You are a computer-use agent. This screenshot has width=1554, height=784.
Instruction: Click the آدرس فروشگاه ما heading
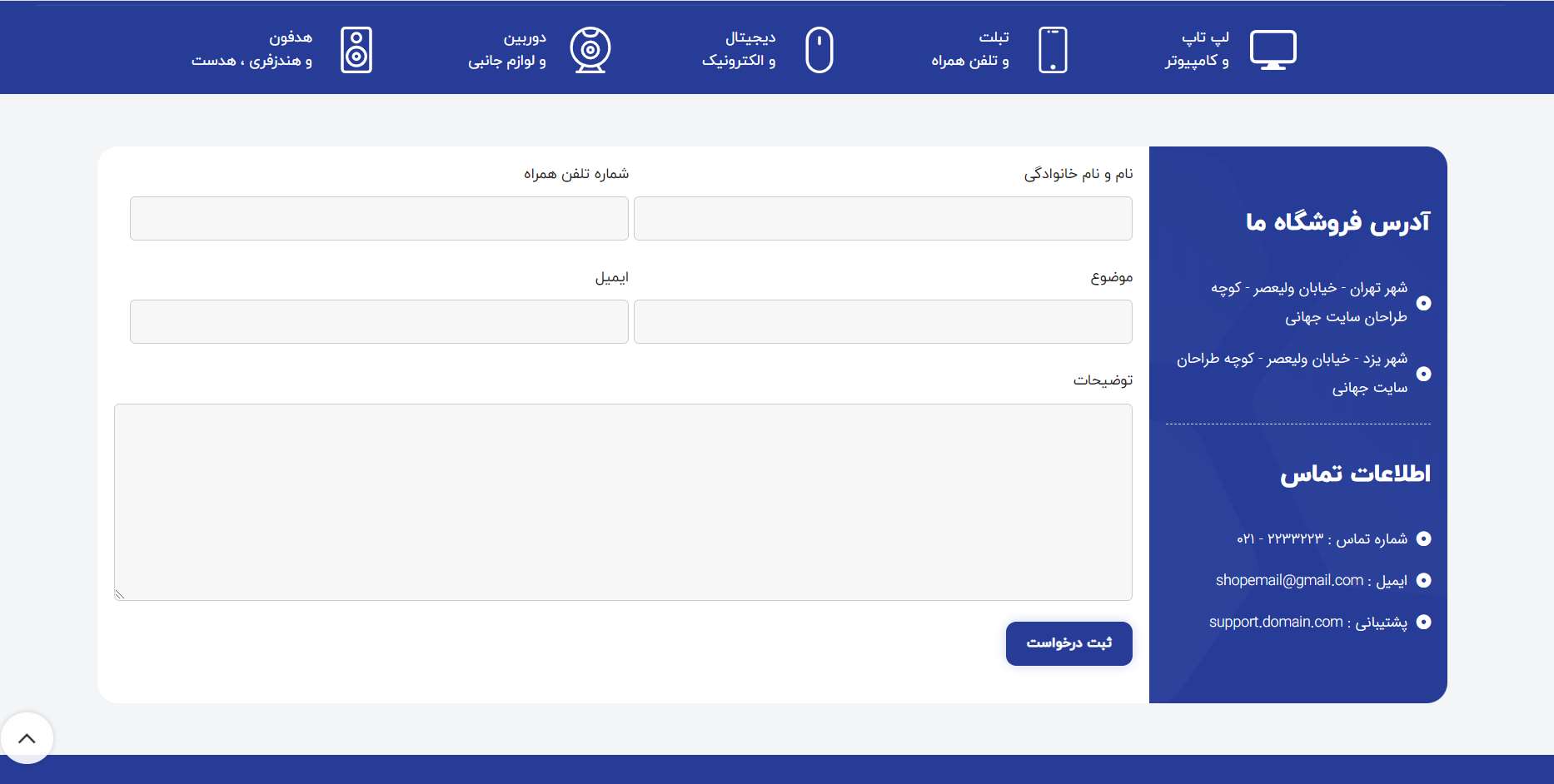point(1337,221)
